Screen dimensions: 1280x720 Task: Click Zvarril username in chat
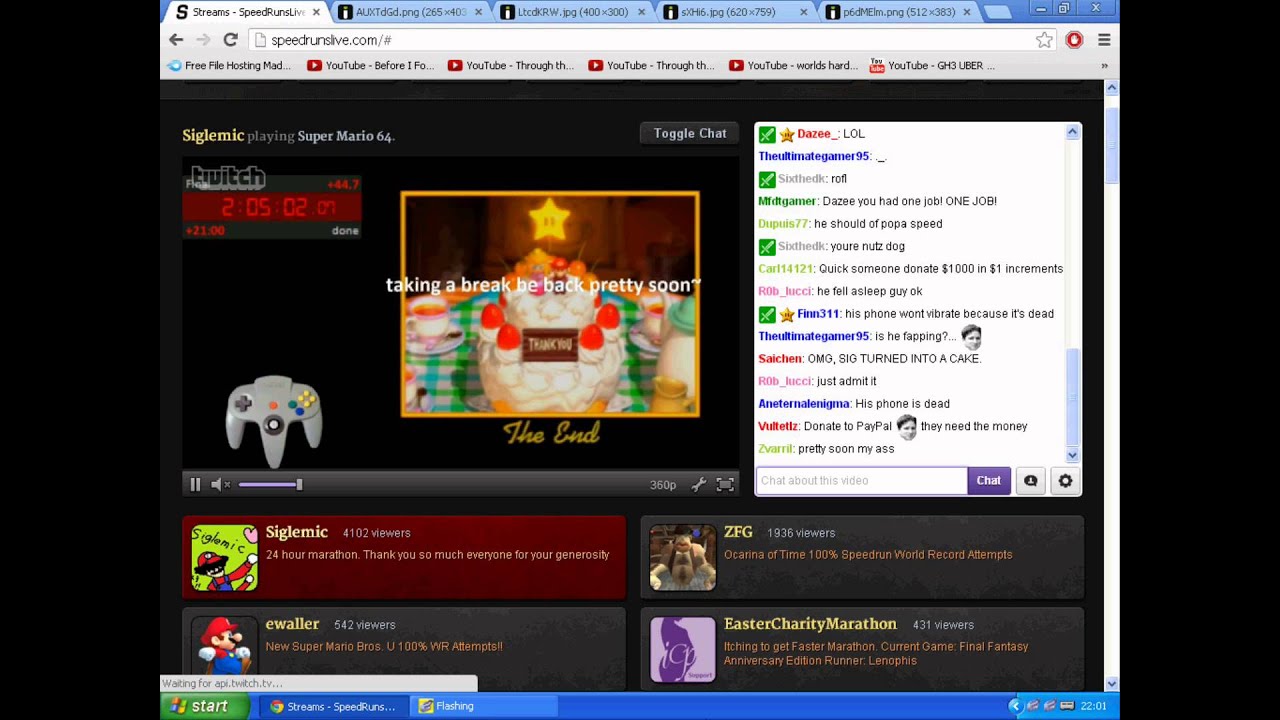776,449
